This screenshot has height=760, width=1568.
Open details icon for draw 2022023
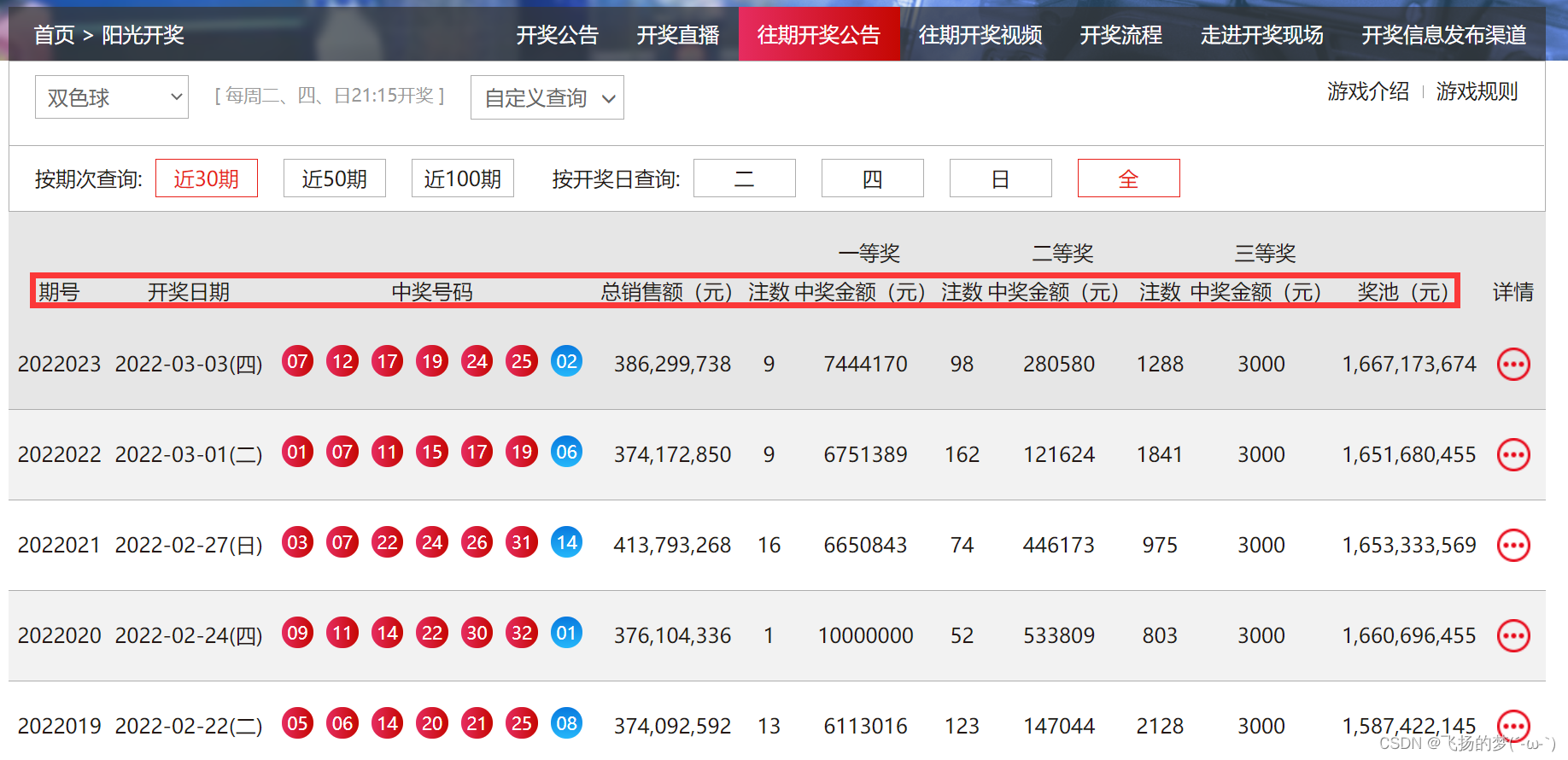[x=1513, y=365]
